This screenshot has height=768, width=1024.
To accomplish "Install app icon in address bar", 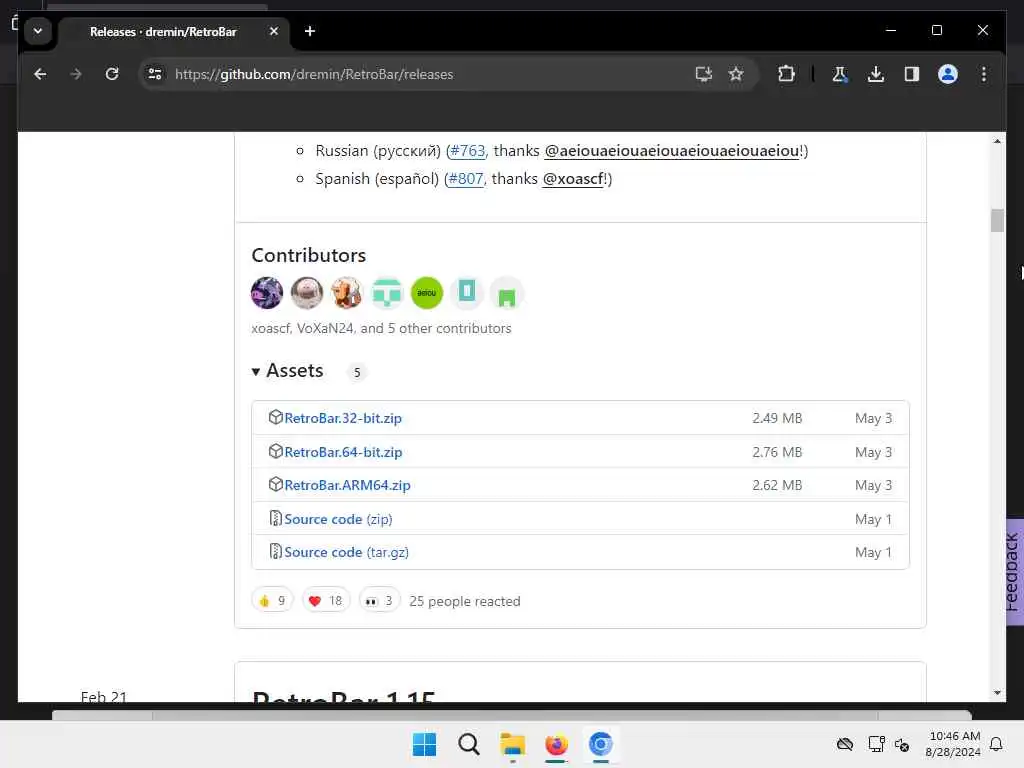I will pos(703,74).
